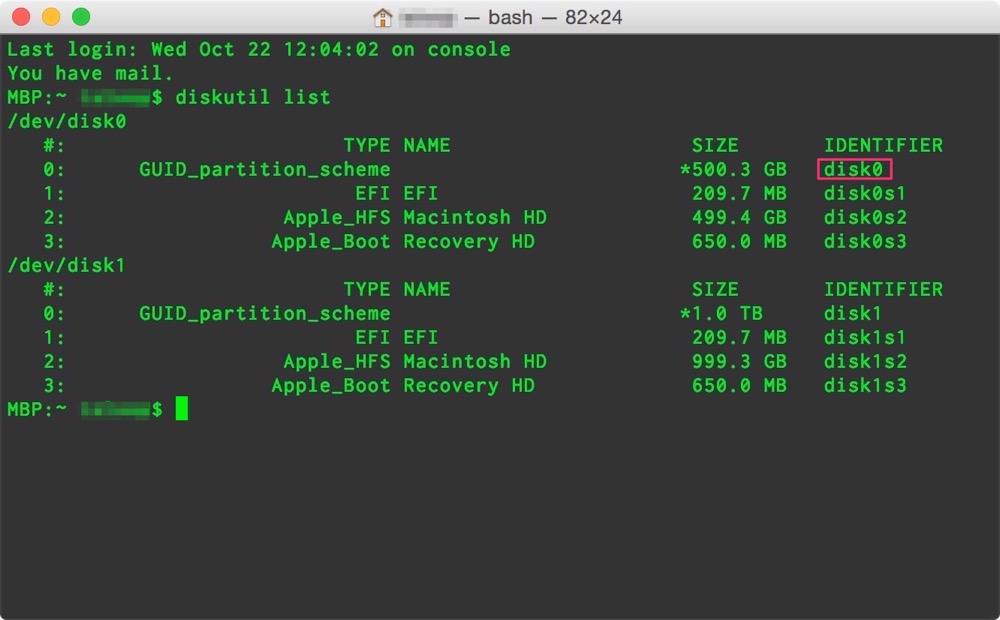Screen dimensions: 1000x620
Task: Click the '499.4 GB' size value
Action: [x=739, y=218]
